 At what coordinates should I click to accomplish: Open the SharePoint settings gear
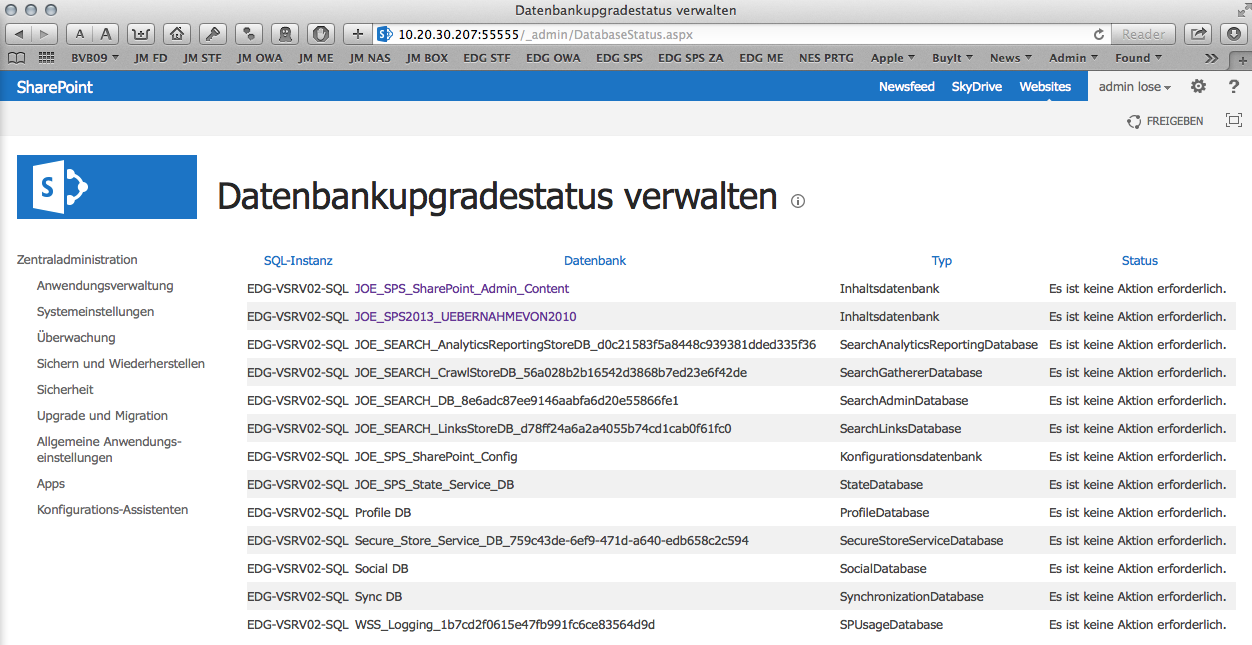click(1198, 87)
